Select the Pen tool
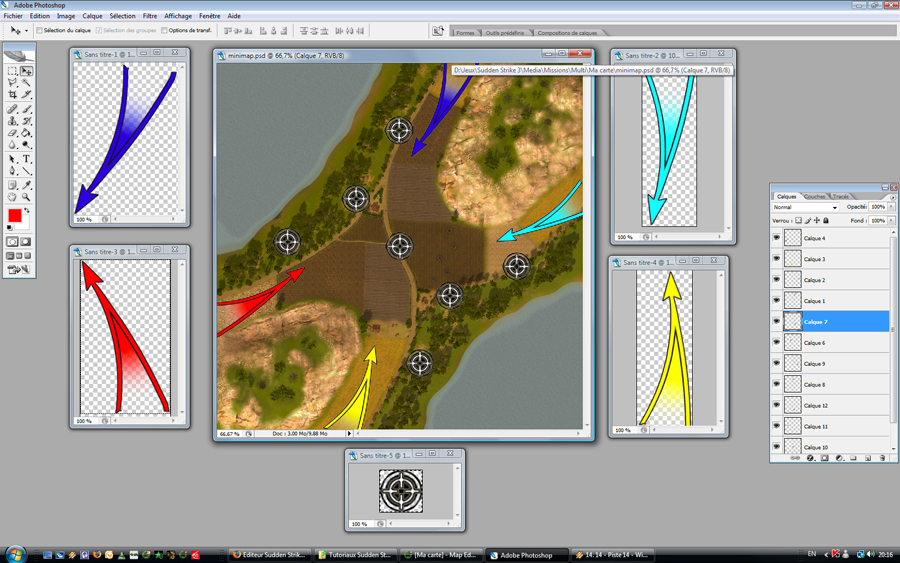Screen dimensions: 900x563 12,171
